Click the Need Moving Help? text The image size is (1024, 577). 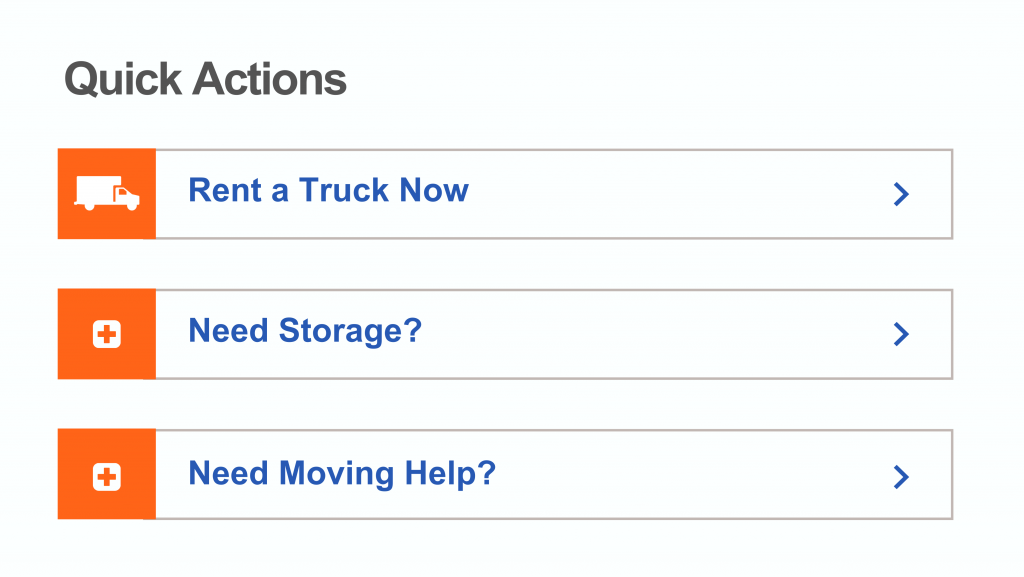[342, 474]
